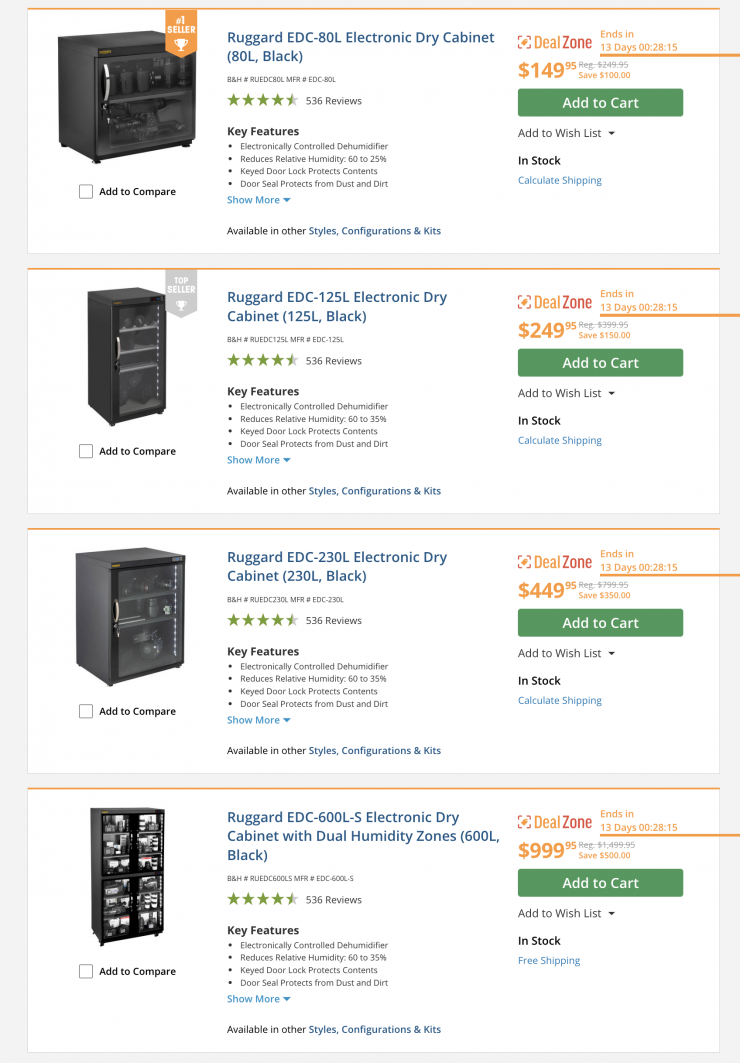Expand Show More features for EDC-230L
The image size is (740, 1063).
[258, 720]
